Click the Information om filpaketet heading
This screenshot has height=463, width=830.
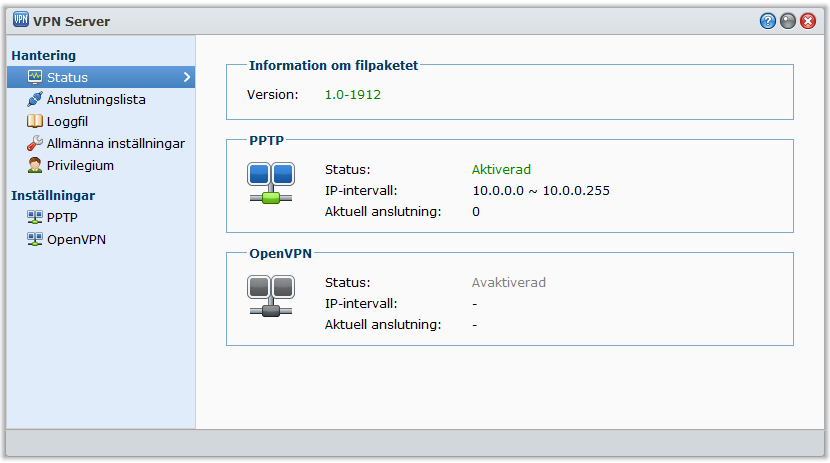click(333, 66)
